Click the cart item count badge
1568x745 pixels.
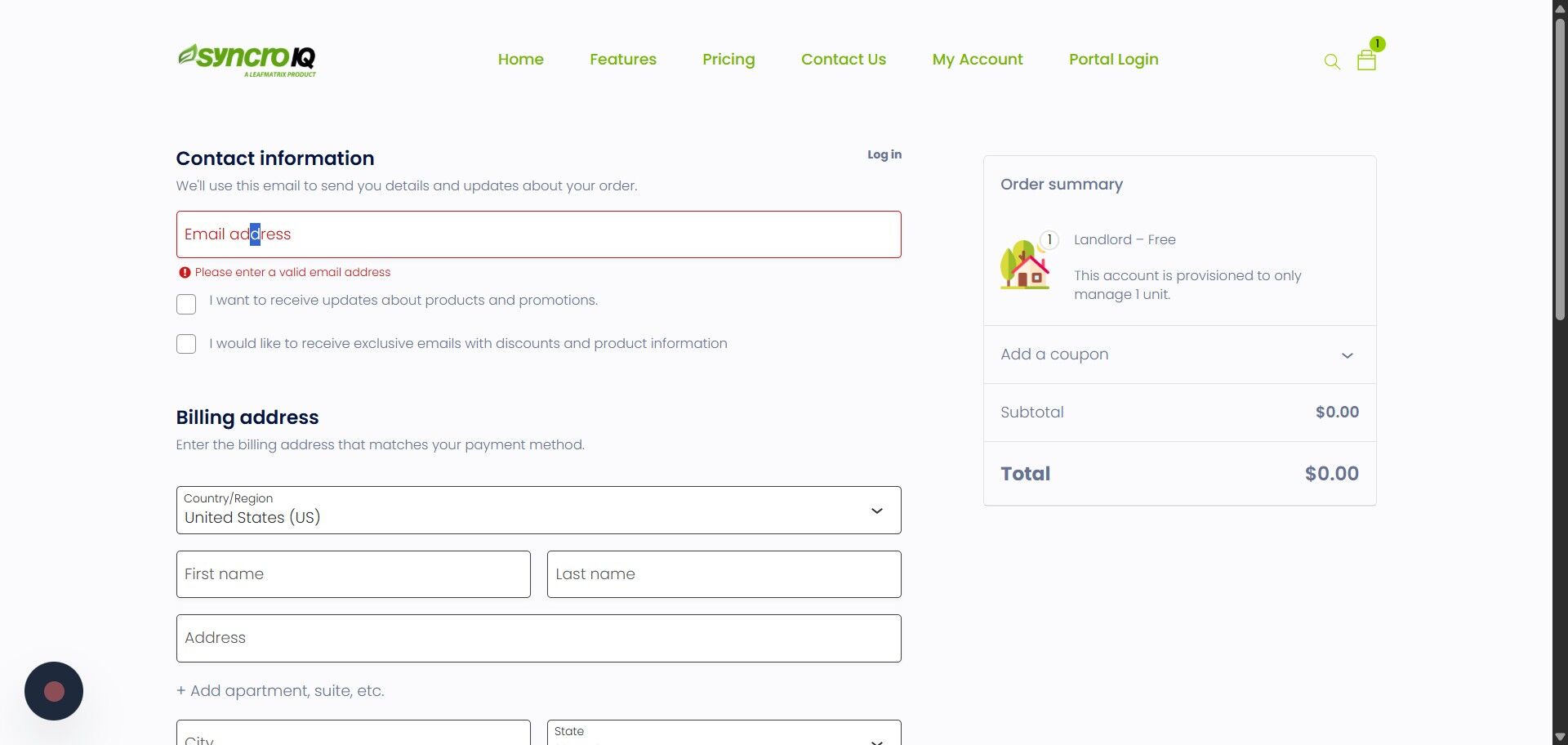1378,43
